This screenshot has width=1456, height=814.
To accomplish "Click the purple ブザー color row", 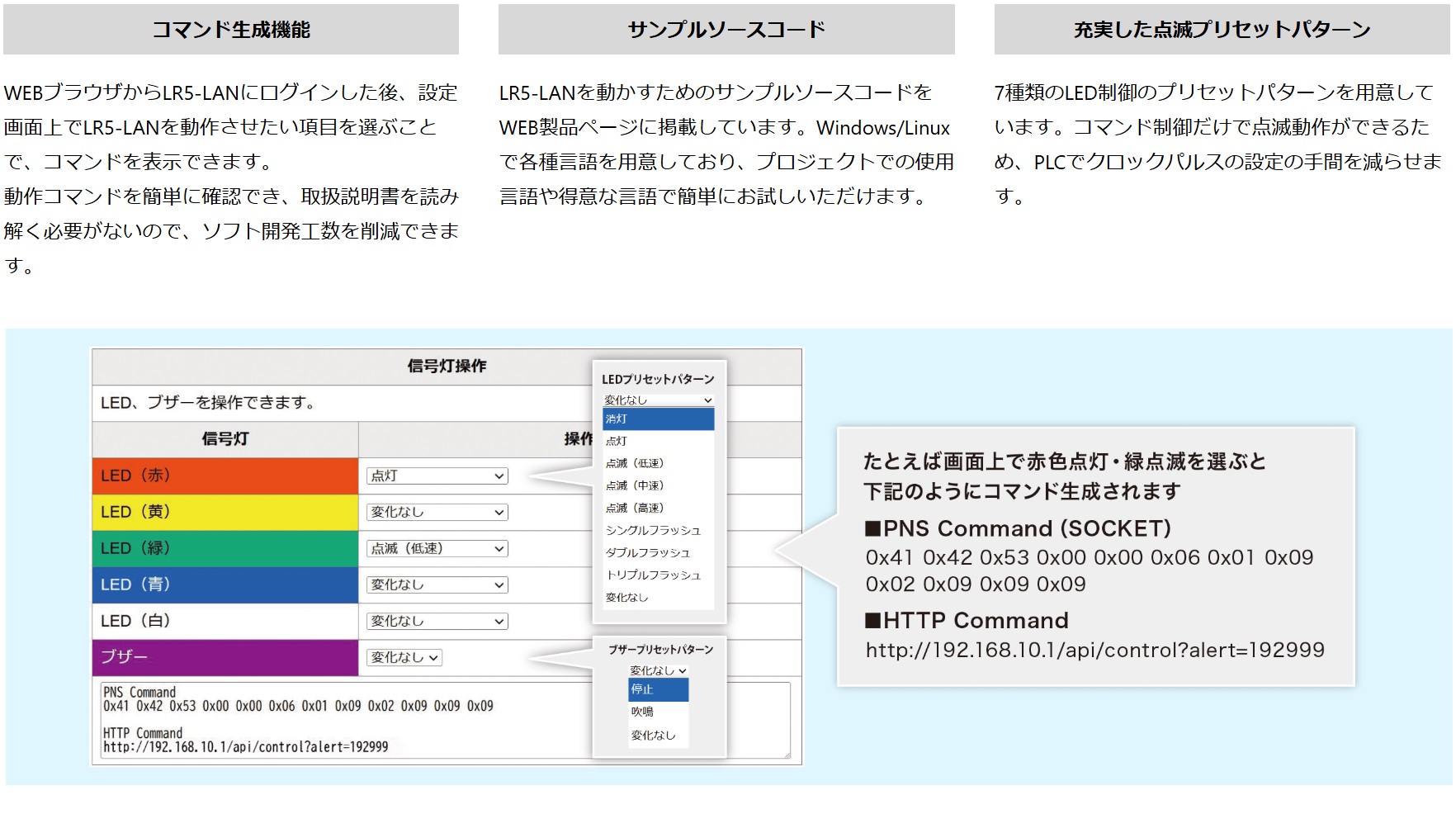I will [x=225, y=658].
